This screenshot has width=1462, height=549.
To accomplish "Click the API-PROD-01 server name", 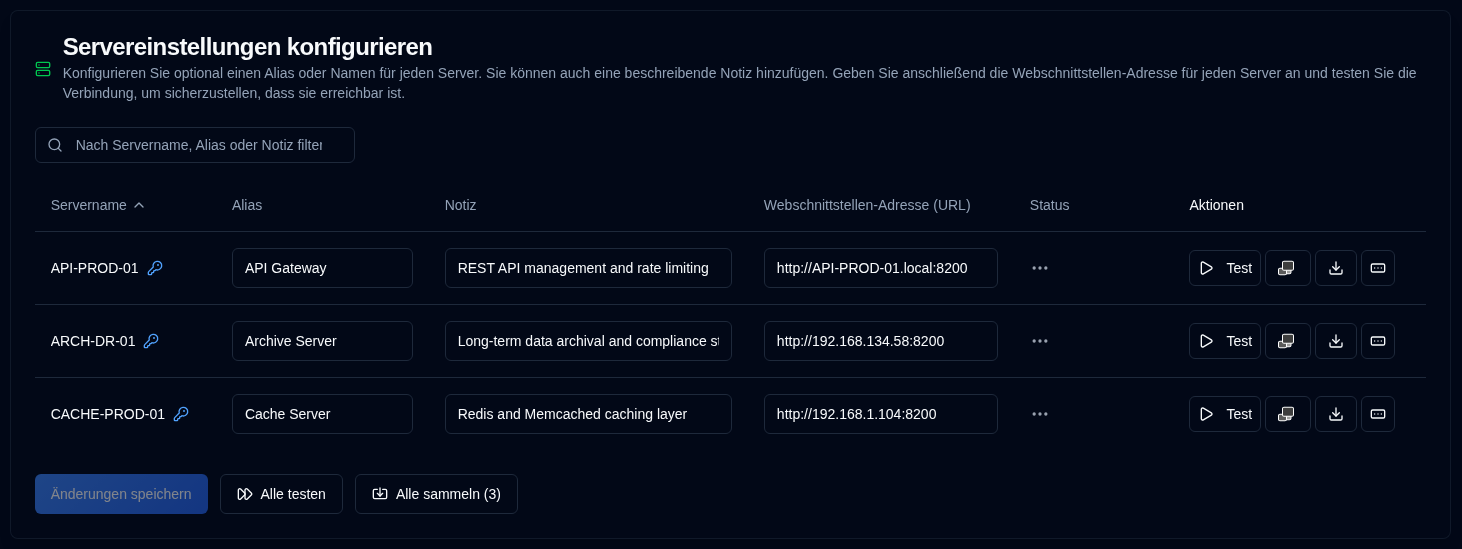I will (94, 268).
